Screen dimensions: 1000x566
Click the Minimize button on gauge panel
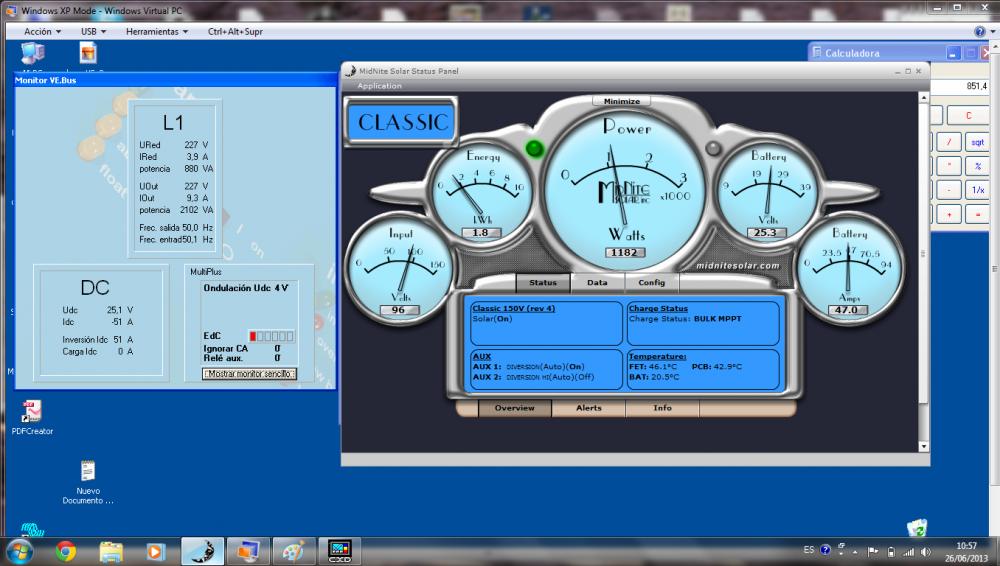point(622,101)
